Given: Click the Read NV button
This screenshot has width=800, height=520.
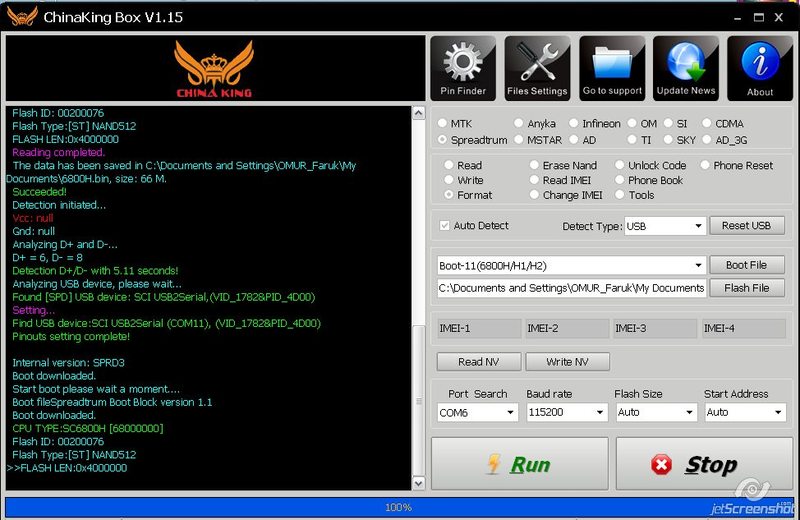Looking at the screenshot, I should click(x=479, y=362).
